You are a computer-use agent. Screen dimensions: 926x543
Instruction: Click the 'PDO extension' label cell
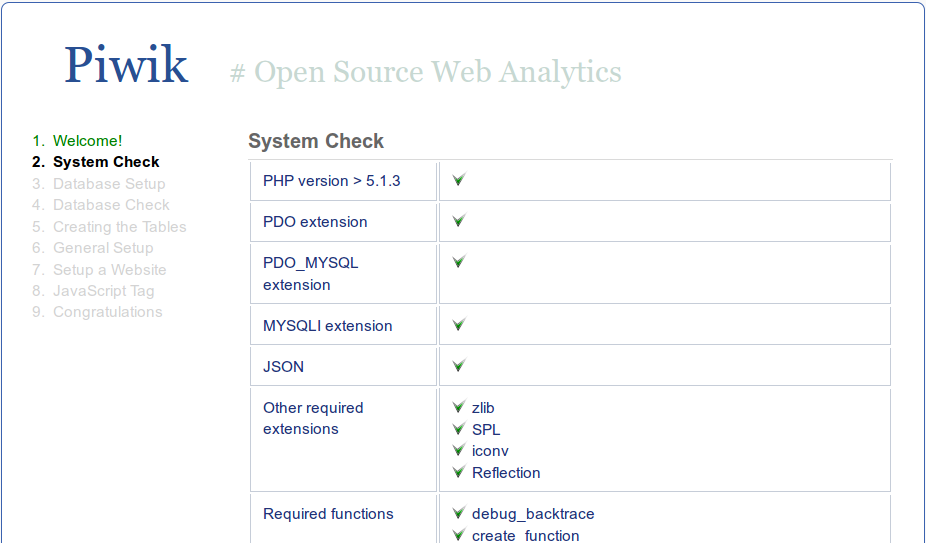pos(343,222)
